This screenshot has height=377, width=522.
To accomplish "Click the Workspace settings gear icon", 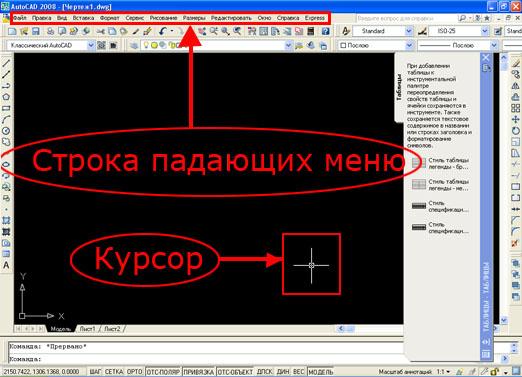I will click(101, 45).
